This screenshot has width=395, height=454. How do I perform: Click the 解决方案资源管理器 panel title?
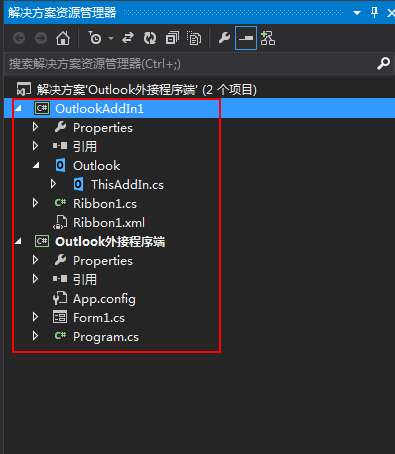click(62, 13)
